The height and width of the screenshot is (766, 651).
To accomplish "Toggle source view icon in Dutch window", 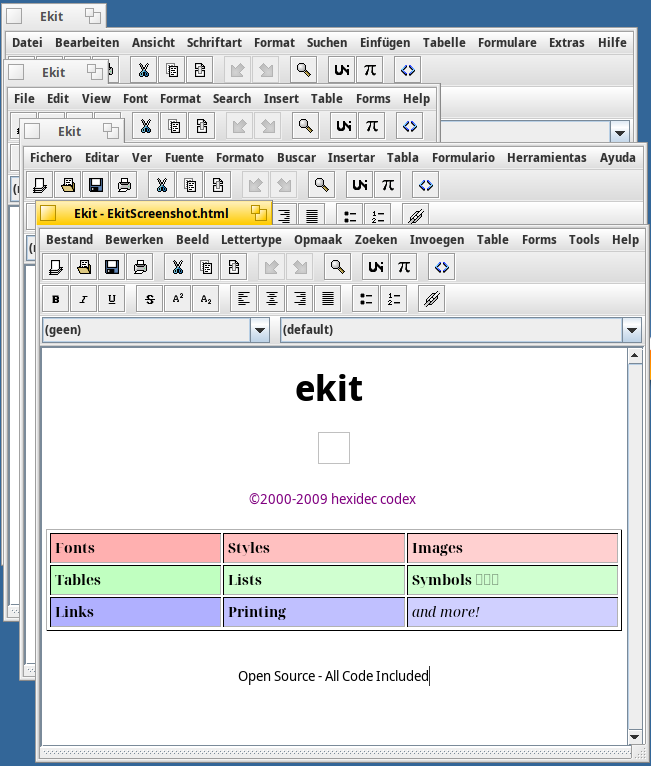I will pos(442,267).
